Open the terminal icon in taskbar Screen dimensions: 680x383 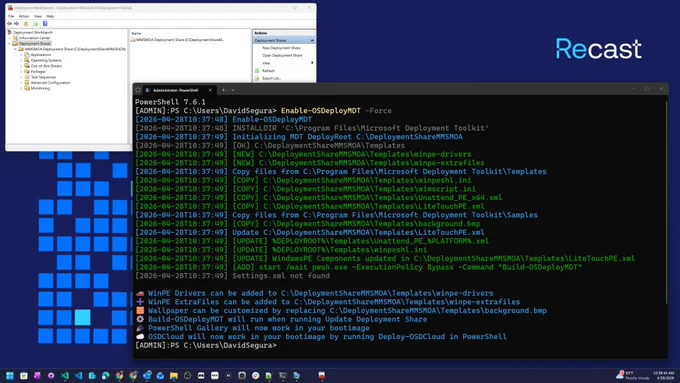(x=282, y=376)
